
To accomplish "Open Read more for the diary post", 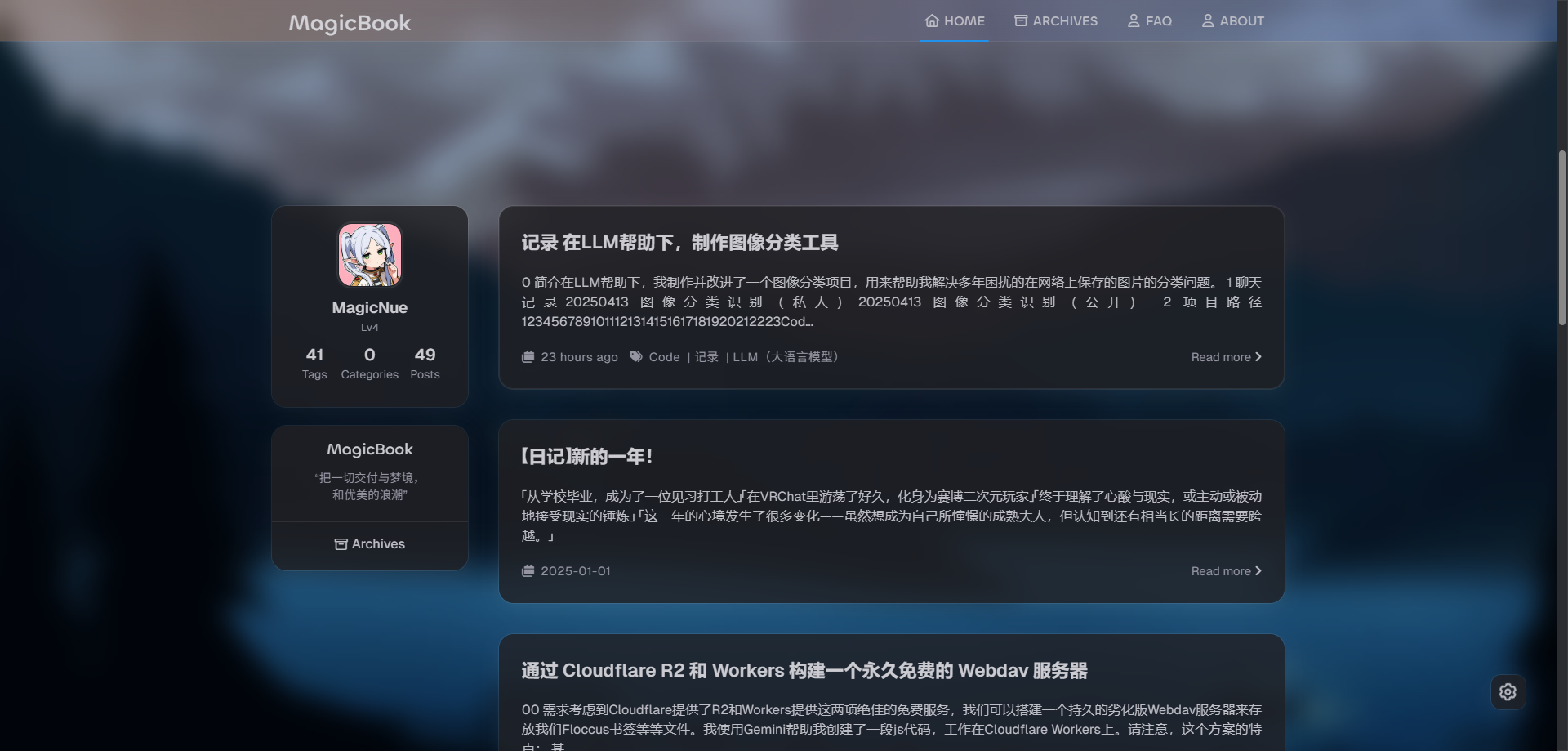I will (x=1226, y=571).
